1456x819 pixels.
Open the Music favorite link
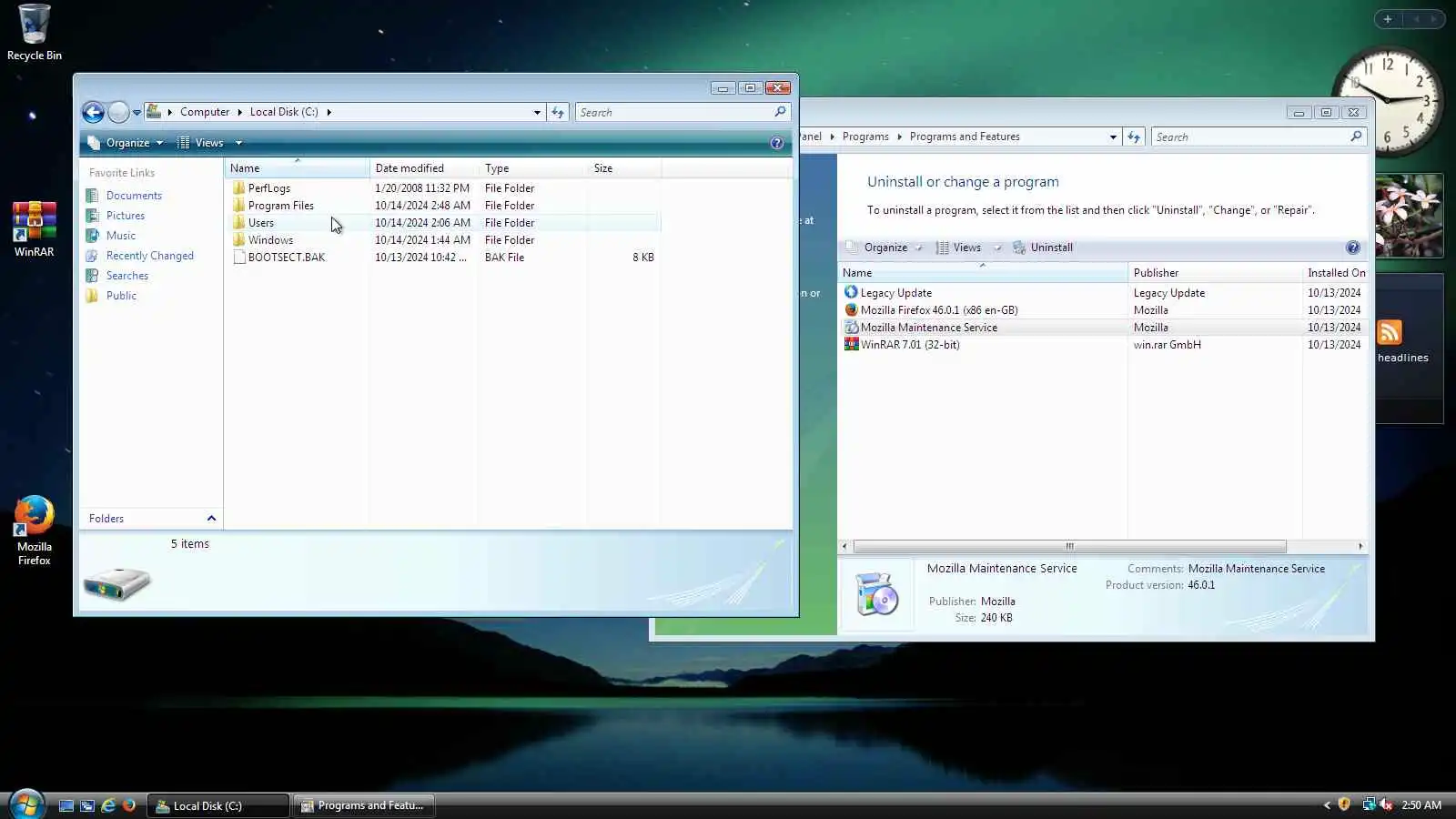click(x=121, y=236)
